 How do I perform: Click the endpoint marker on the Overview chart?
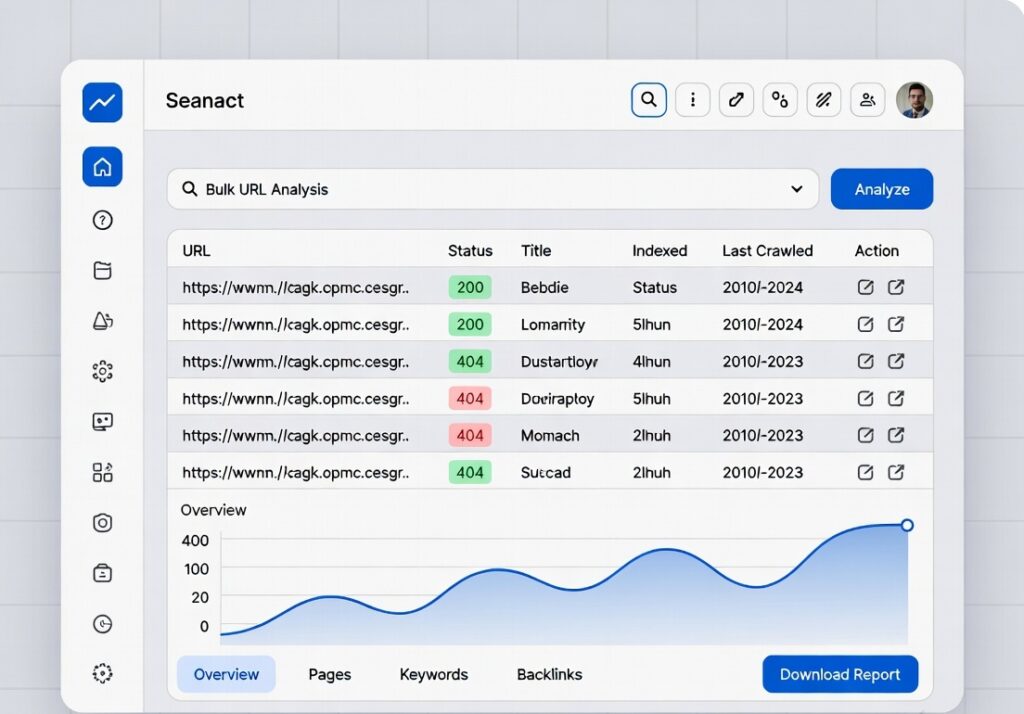point(907,525)
